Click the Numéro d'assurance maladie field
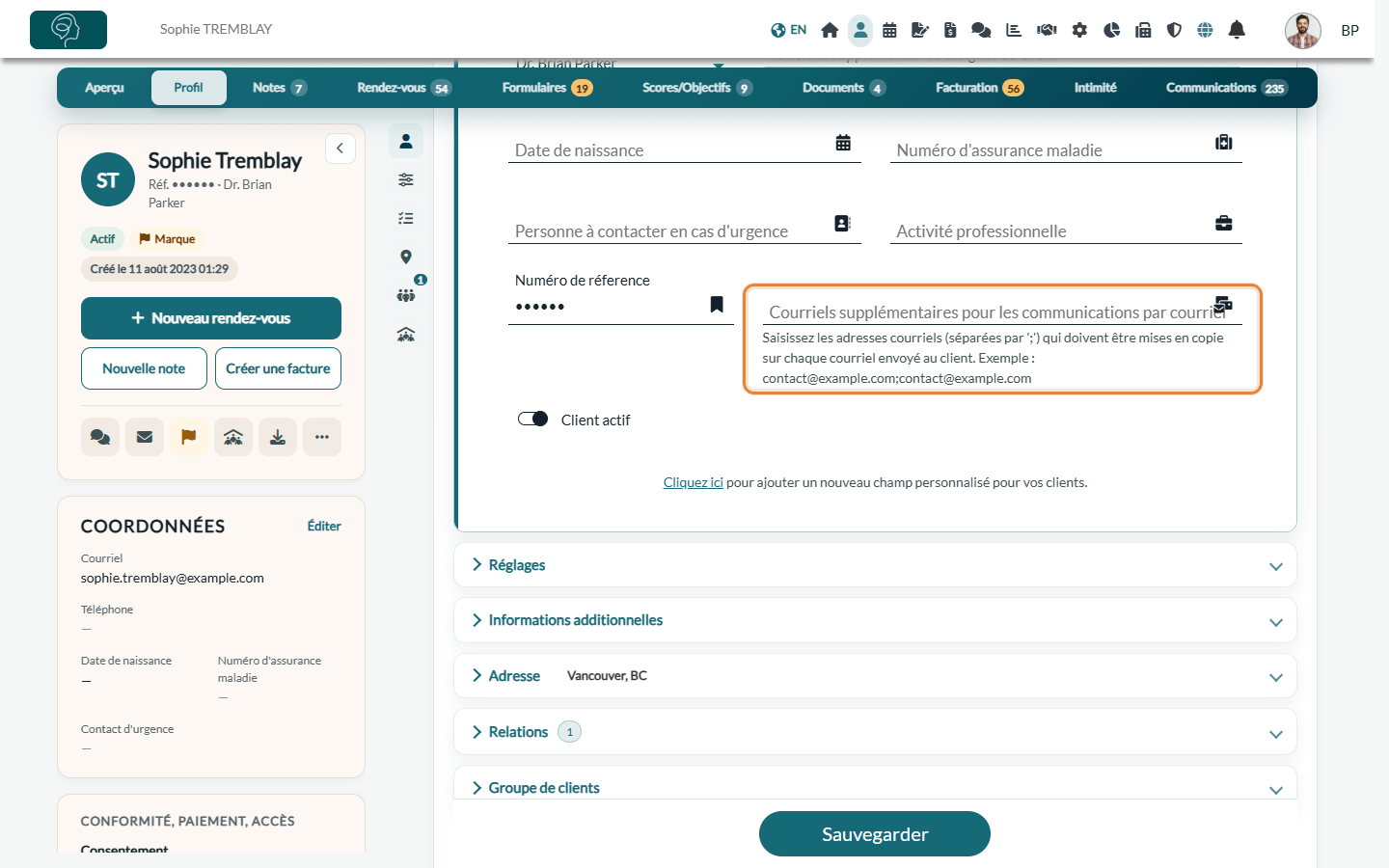The image size is (1389, 868). tap(1066, 148)
